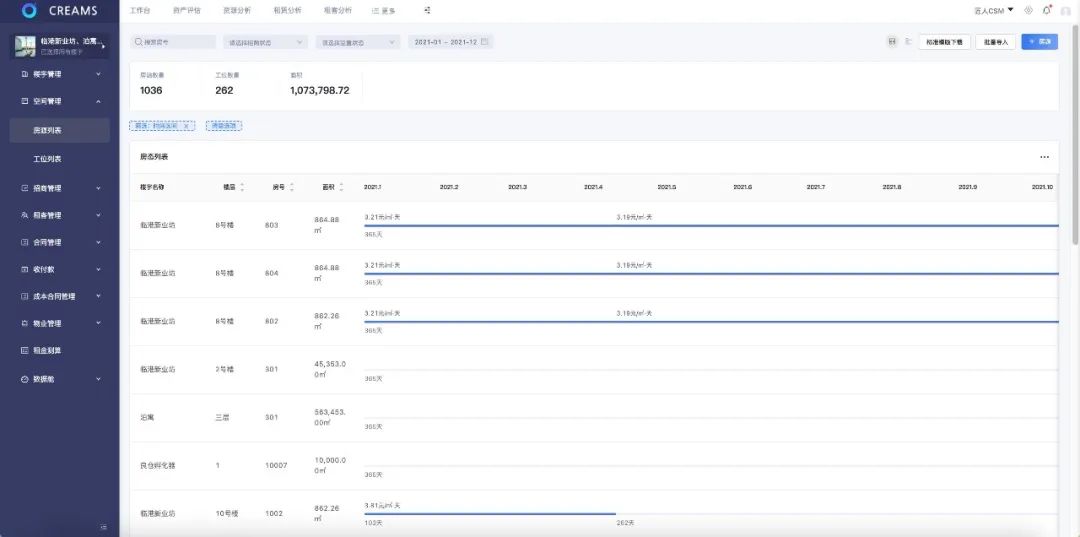Select 工位列表 in the sidebar

point(48,159)
